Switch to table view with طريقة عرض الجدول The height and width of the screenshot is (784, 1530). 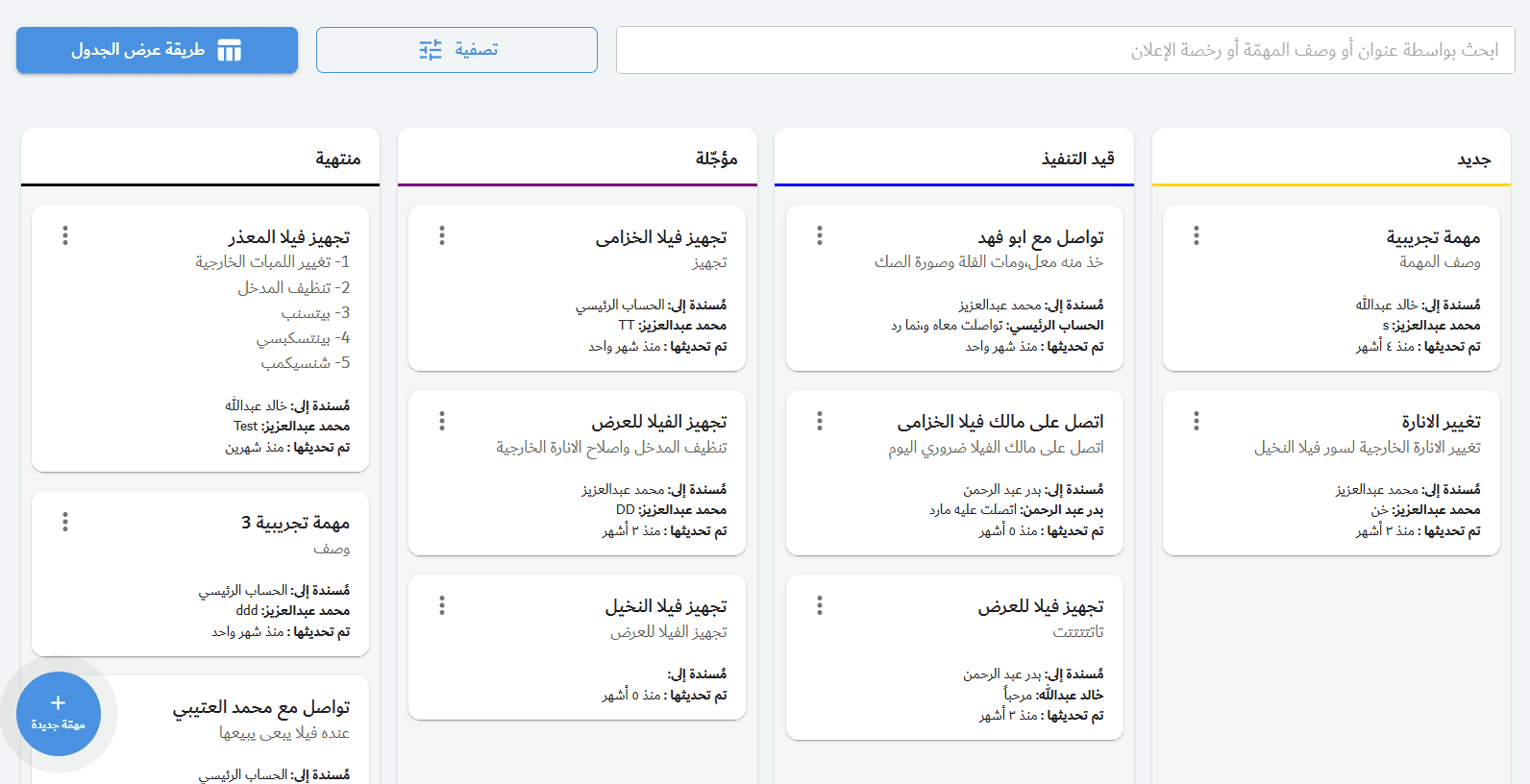pyautogui.click(x=157, y=50)
